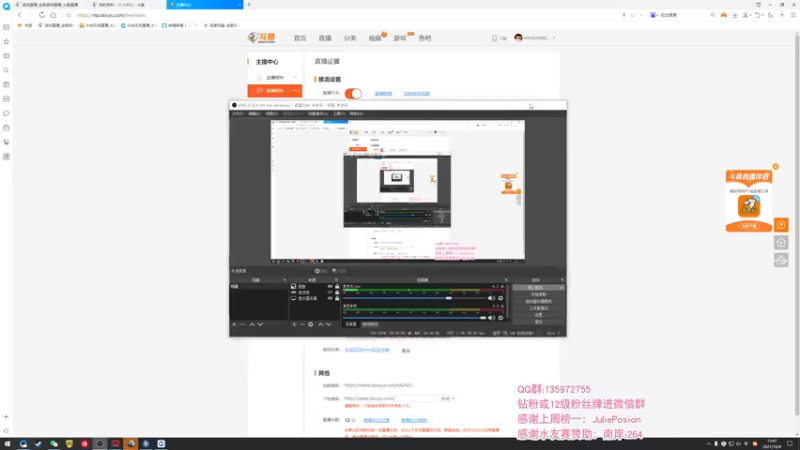This screenshot has height=450, width=800.
Task: Start 启动虚拟摄像机 in OBS controls
Action: pos(538,302)
